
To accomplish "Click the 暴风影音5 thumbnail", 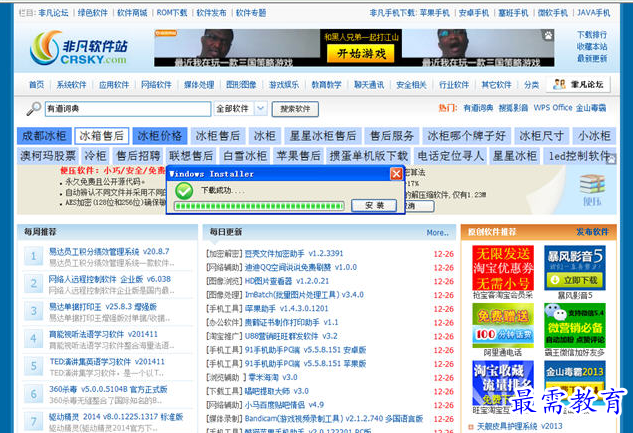I will coord(575,268).
